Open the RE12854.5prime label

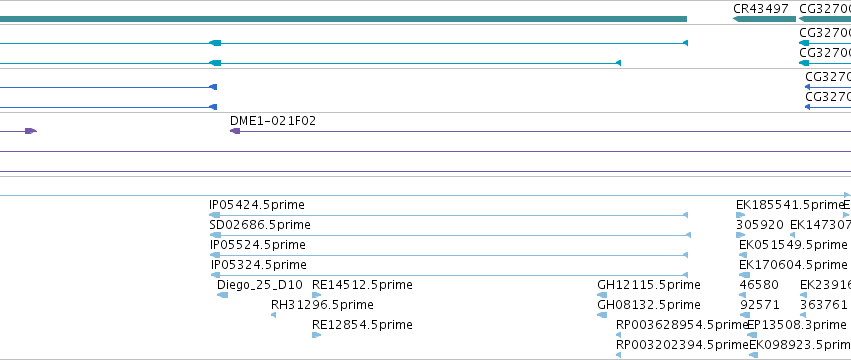point(362,325)
